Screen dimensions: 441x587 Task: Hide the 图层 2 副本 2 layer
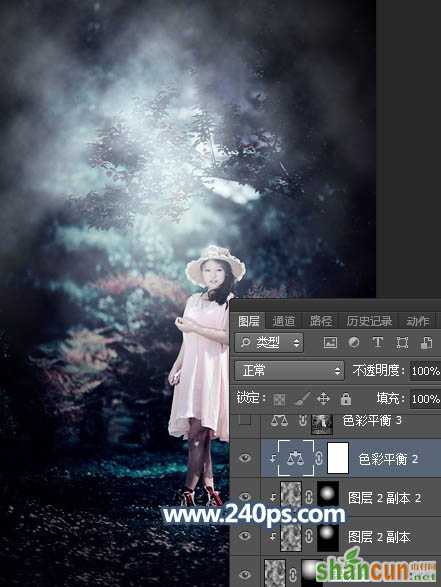pos(245,497)
